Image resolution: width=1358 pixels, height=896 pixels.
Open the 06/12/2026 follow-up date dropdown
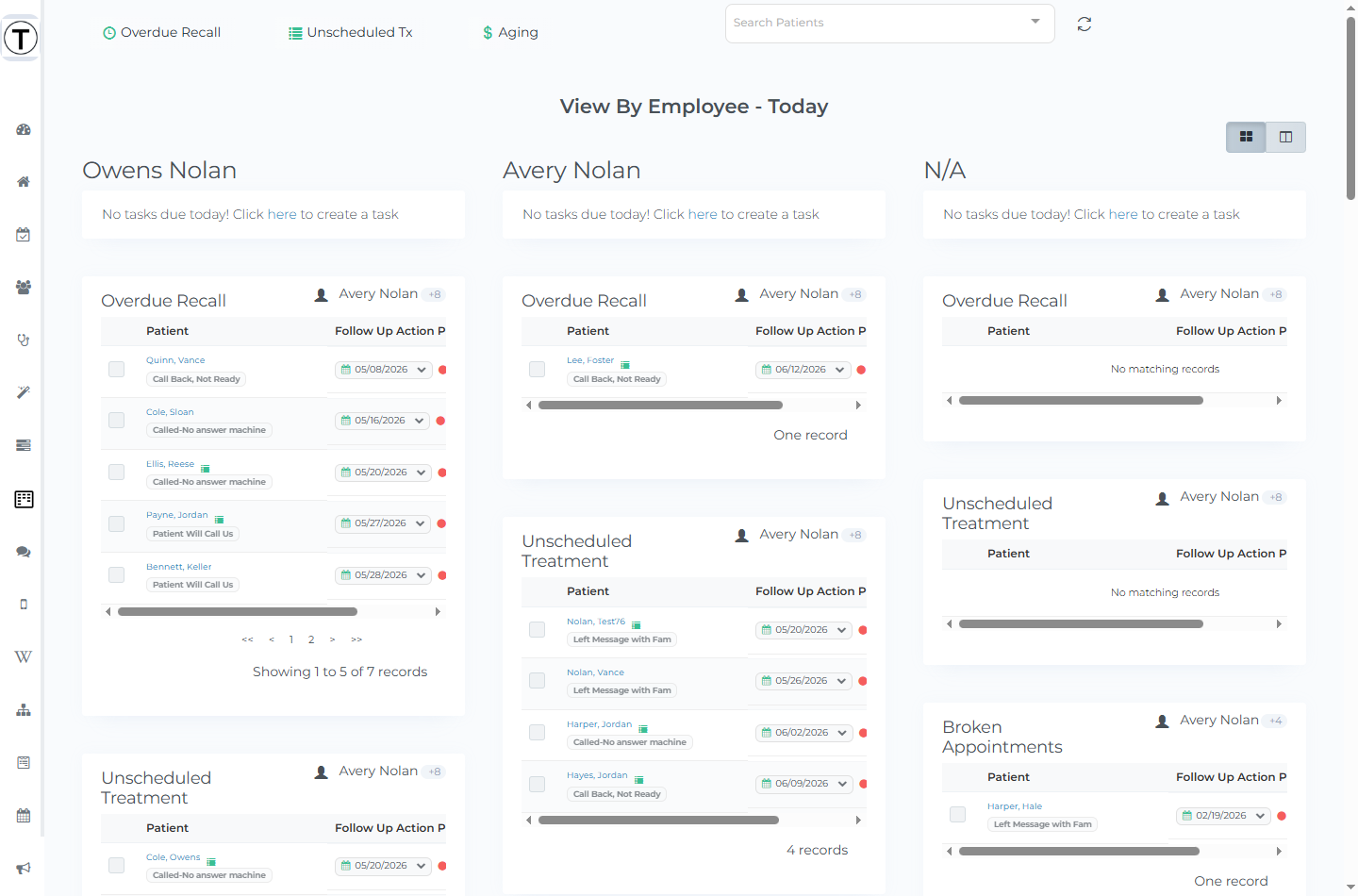803,370
